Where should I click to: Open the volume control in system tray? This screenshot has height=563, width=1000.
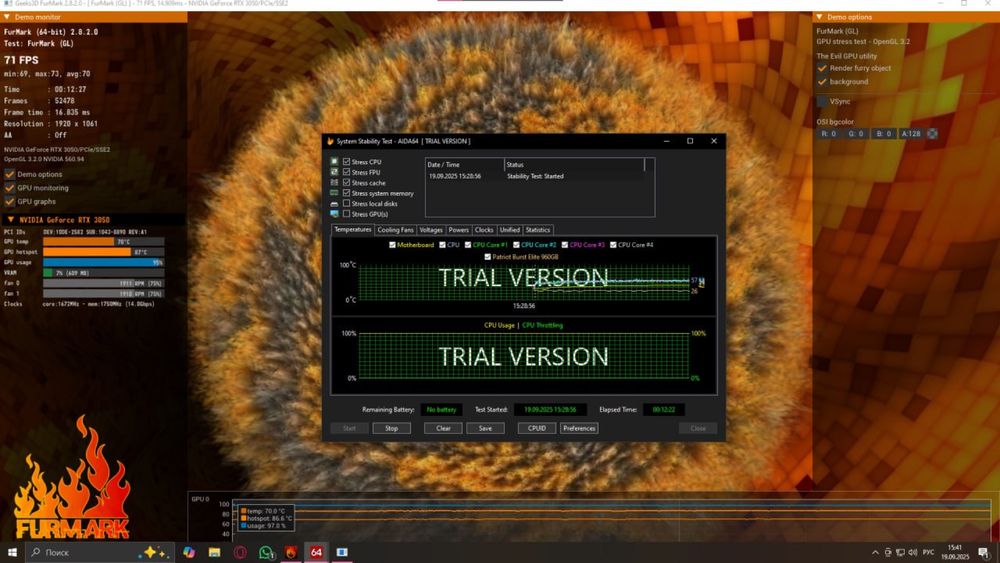[x=912, y=552]
